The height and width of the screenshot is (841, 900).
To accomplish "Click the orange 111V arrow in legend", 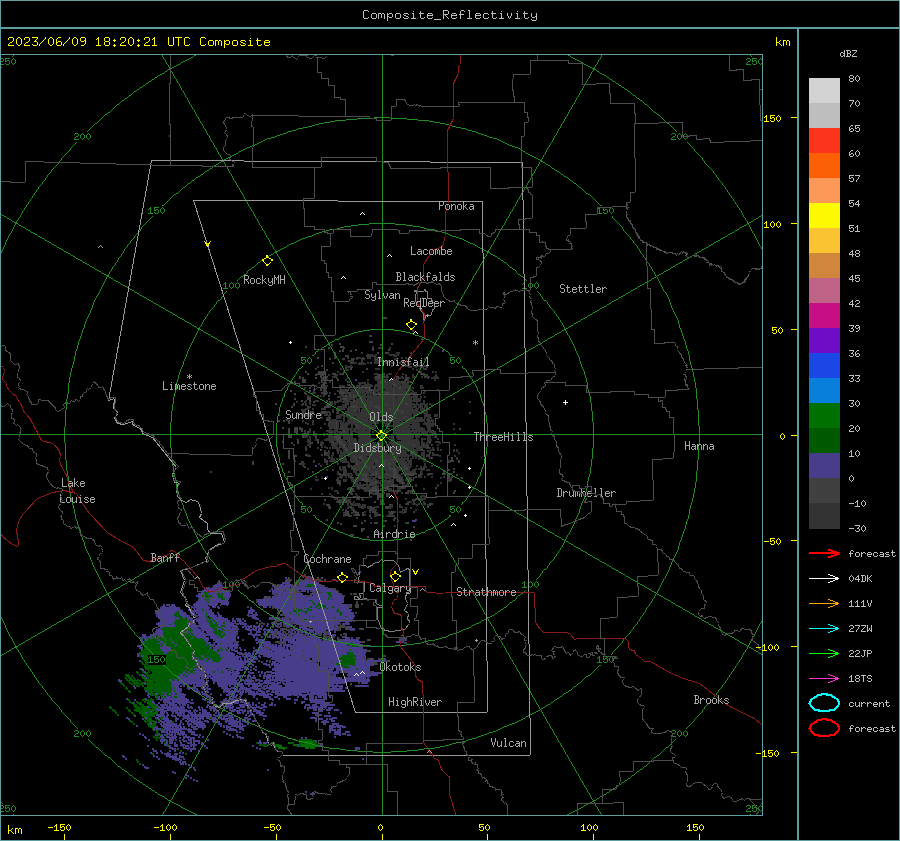I will (825, 603).
